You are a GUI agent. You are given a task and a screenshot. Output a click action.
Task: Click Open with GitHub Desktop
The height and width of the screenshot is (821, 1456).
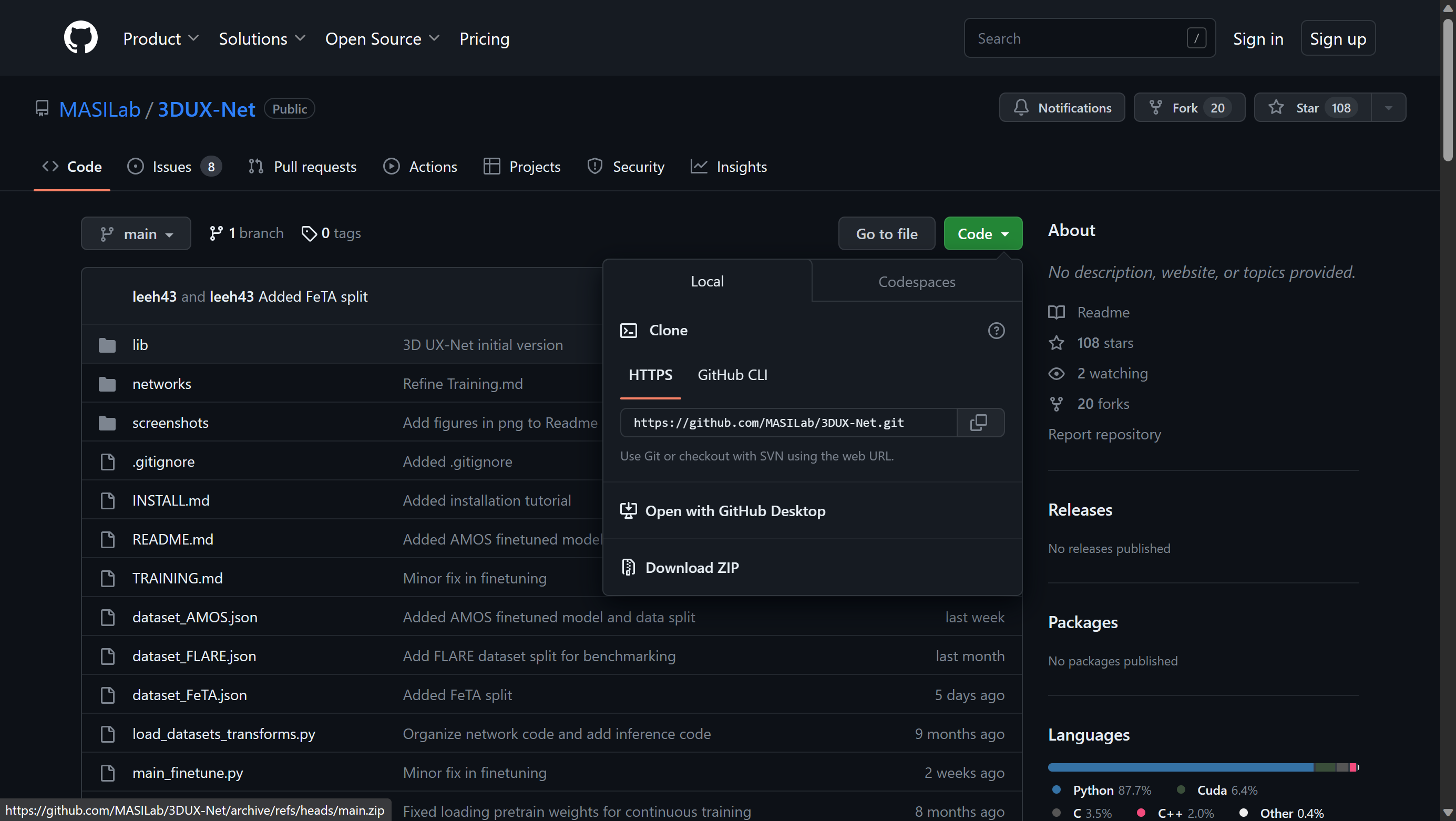click(735, 511)
